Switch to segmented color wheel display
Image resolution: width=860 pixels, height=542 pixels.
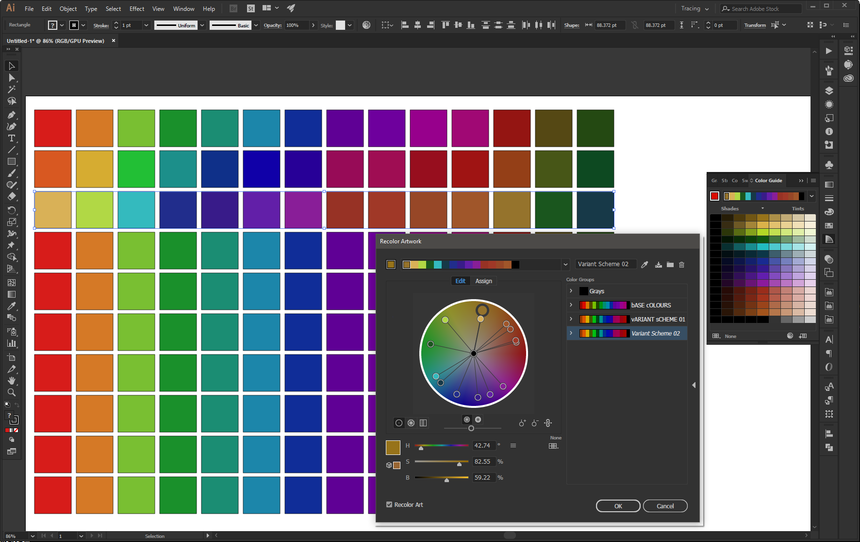click(411, 423)
